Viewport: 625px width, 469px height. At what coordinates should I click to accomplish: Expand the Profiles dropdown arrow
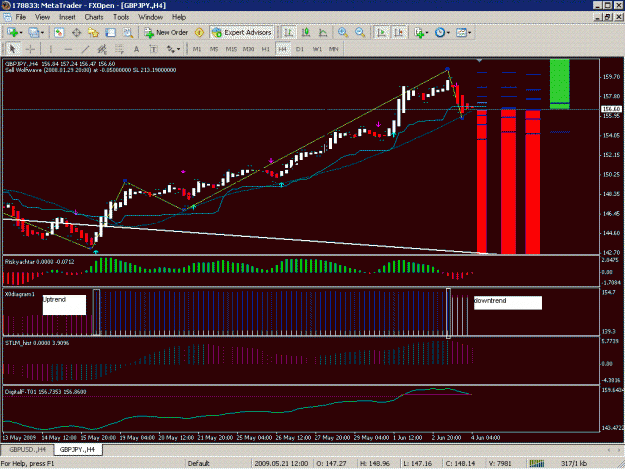pyautogui.click(x=42, y=33)
